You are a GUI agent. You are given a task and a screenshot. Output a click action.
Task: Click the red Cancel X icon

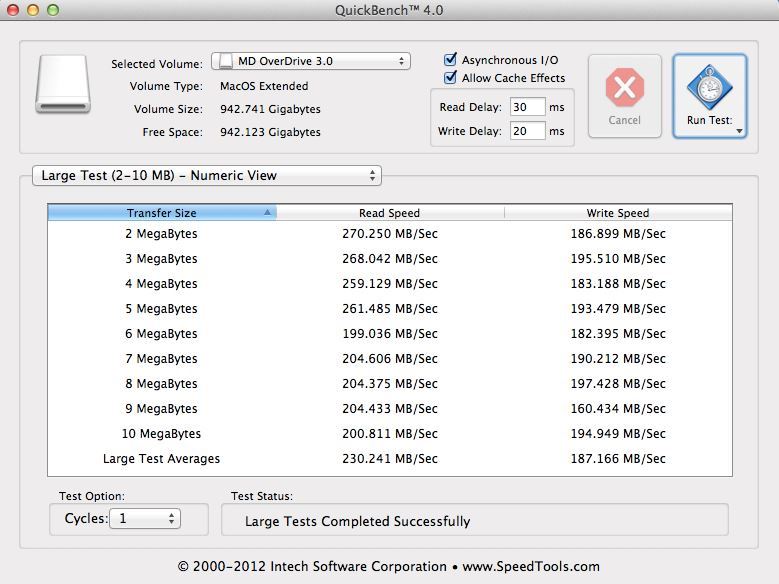[x=624, y=88]
